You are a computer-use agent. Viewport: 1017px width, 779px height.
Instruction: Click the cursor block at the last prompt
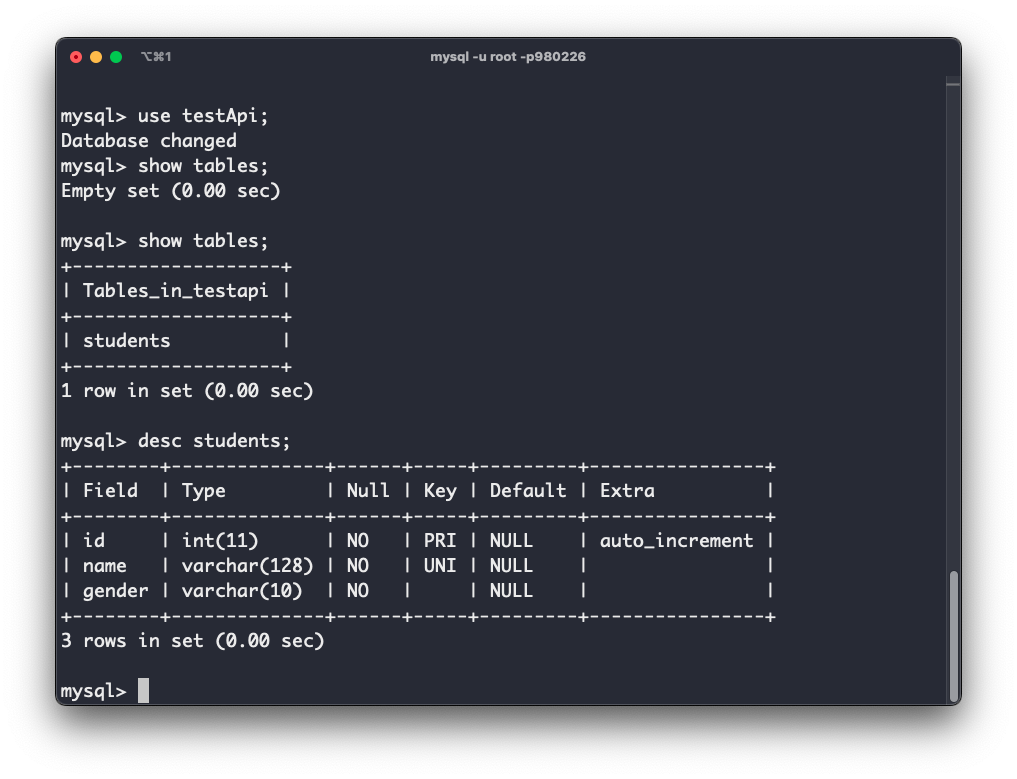tap(143, 691)
